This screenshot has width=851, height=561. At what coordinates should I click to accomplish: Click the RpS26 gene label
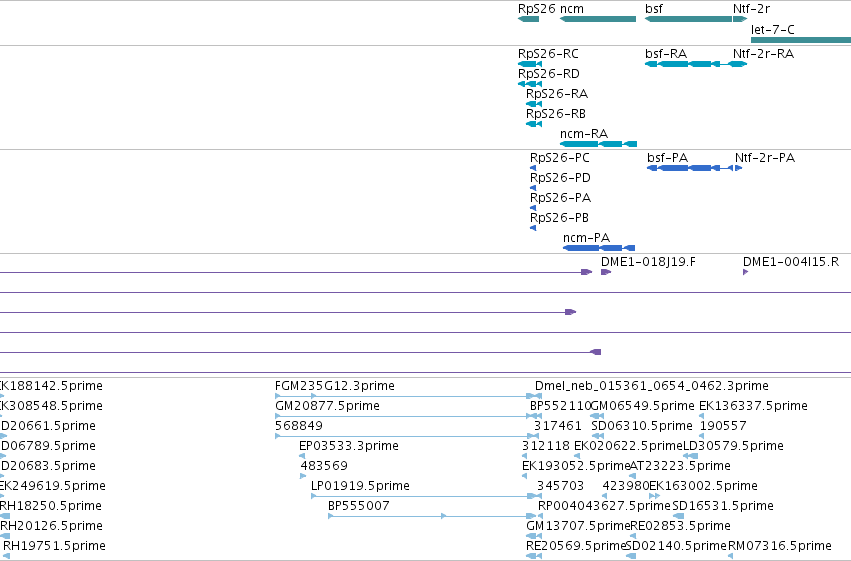tap(537, 9)
